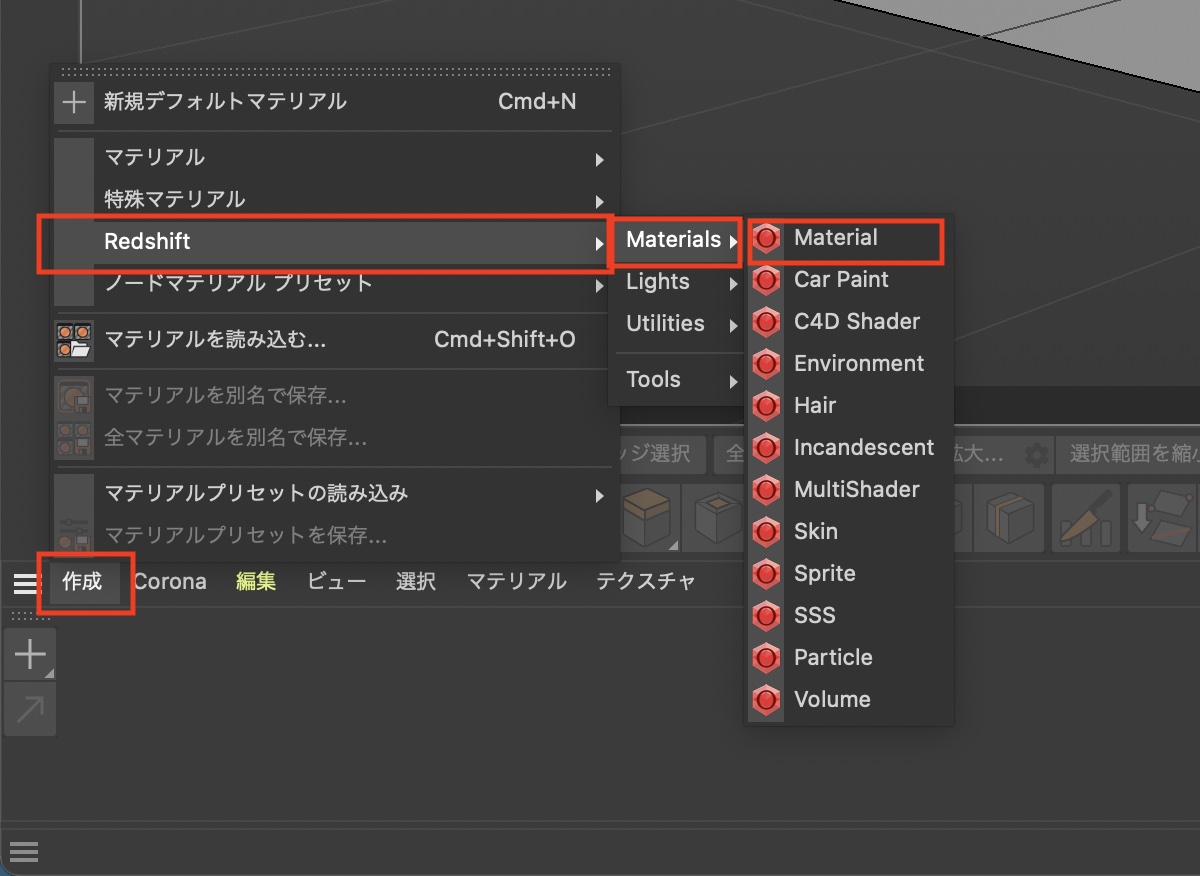This screenshot has width=1200, height=876.
Task: Click the settings gear icon beside 選択範囲を縮小
Action: [1037, 455]
